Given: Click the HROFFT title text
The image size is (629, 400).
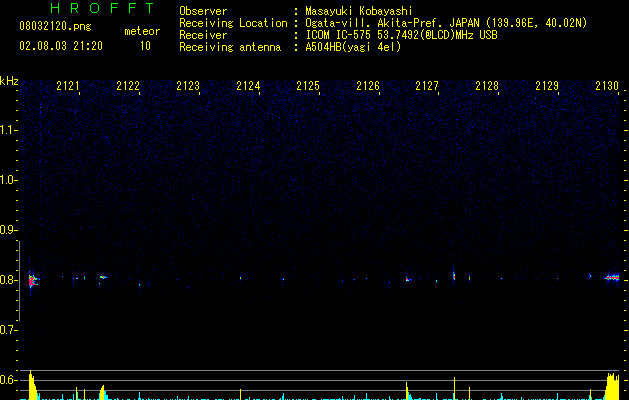Looking at the screenshot, I should pyautogui.click(x=102, y=8).
